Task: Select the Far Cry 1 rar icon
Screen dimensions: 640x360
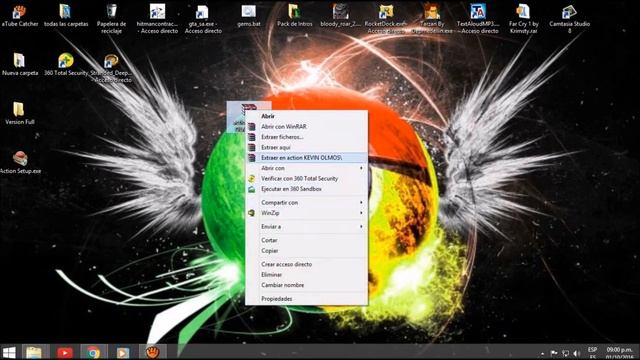Action: (x=523, y=18)
